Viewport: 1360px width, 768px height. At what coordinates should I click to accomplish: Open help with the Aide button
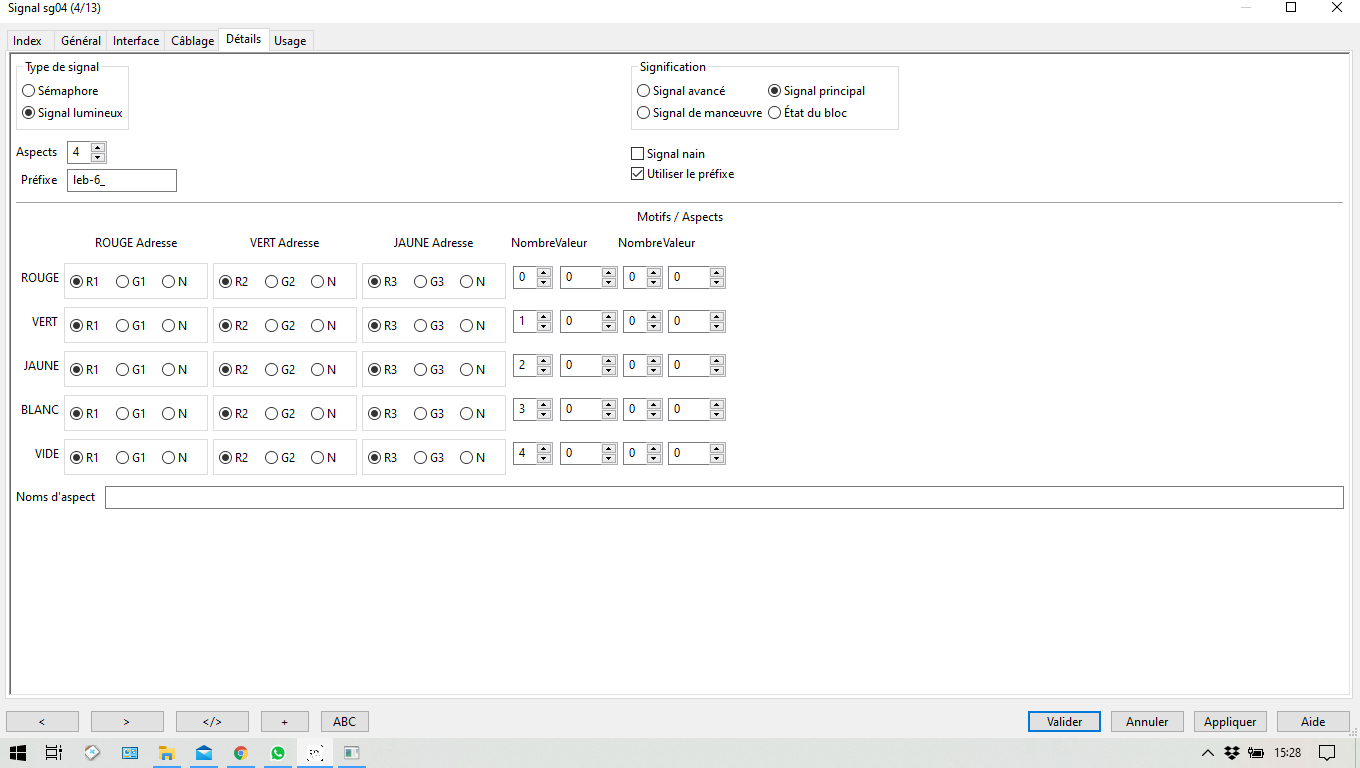(x=1313, y=722)
